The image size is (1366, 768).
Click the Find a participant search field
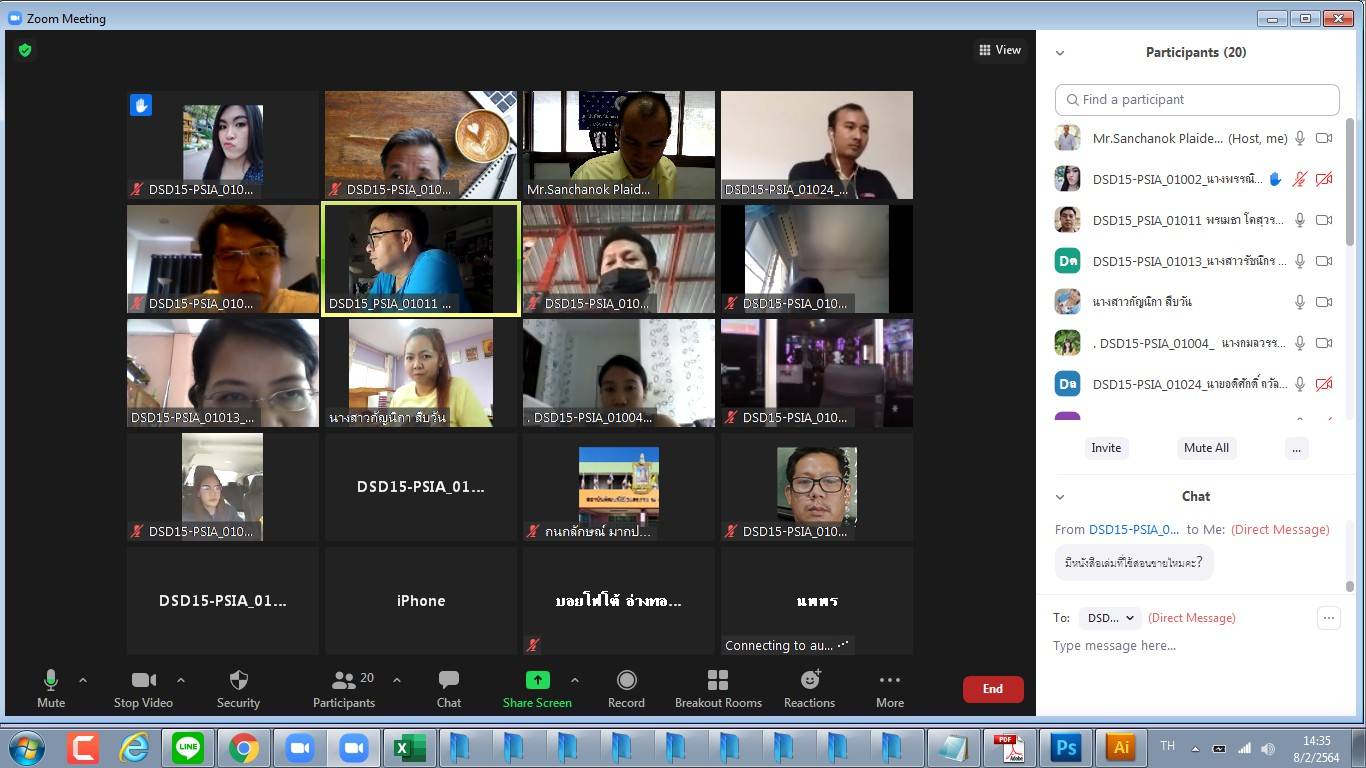1196,100
